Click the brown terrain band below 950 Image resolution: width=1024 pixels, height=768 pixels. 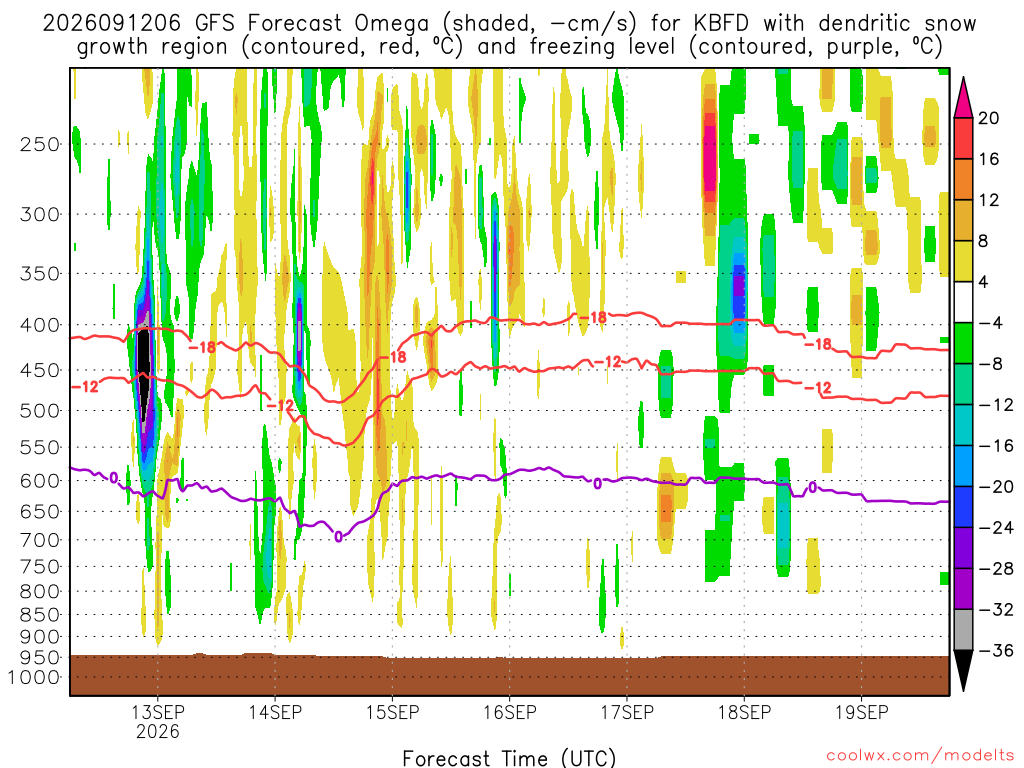(509, 675)
